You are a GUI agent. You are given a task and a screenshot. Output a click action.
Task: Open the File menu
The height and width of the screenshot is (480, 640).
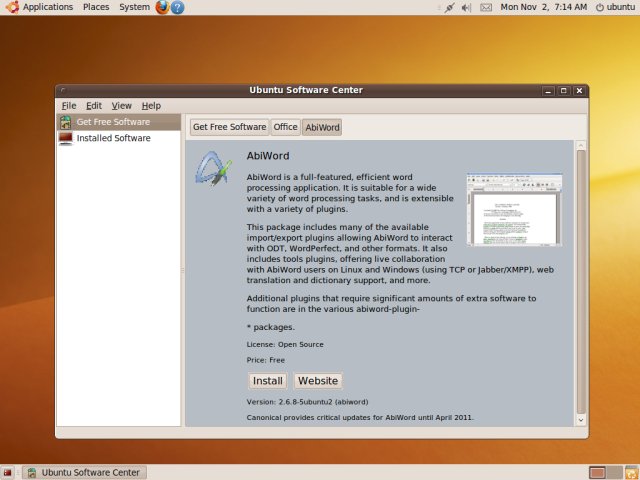point(69,106)
